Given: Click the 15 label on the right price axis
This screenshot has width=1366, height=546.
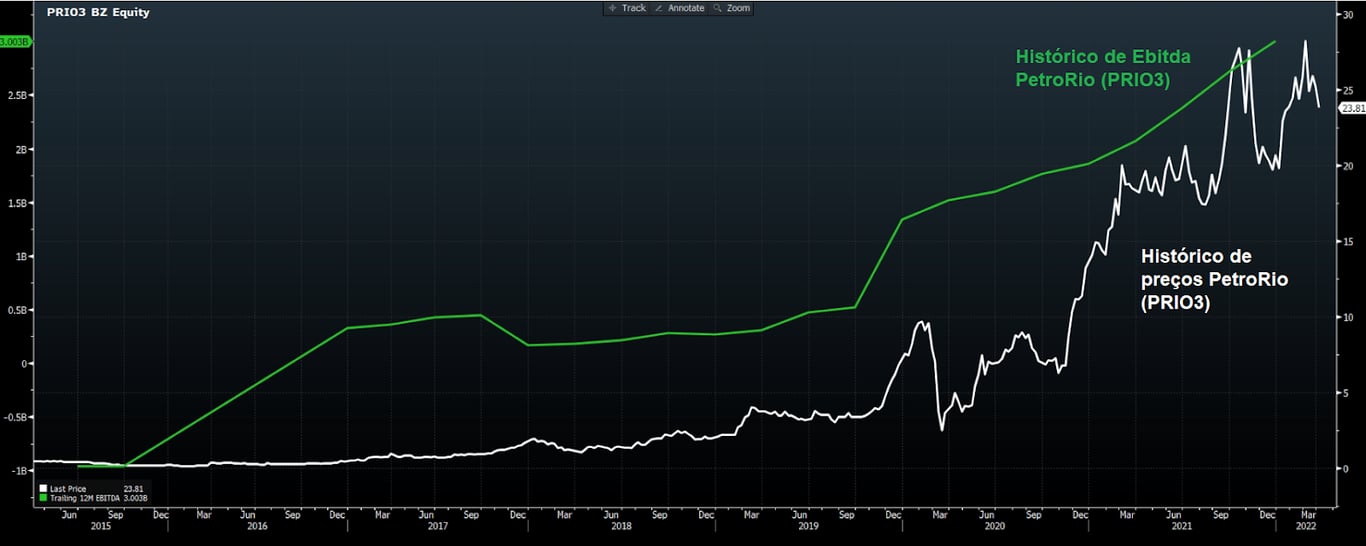Looking at the screenshot, I should click(x=1348, y=241).
